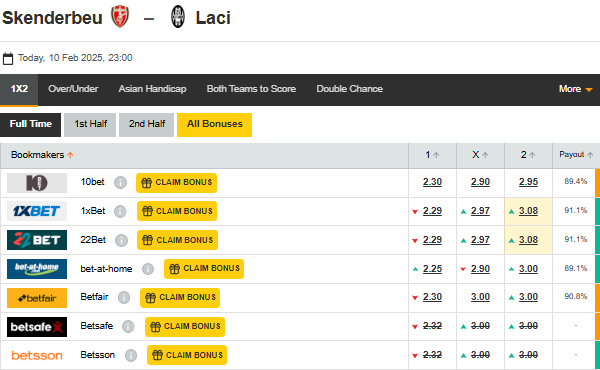
Task: Click the info icon next to Betsson
Action: coord(130,355)
